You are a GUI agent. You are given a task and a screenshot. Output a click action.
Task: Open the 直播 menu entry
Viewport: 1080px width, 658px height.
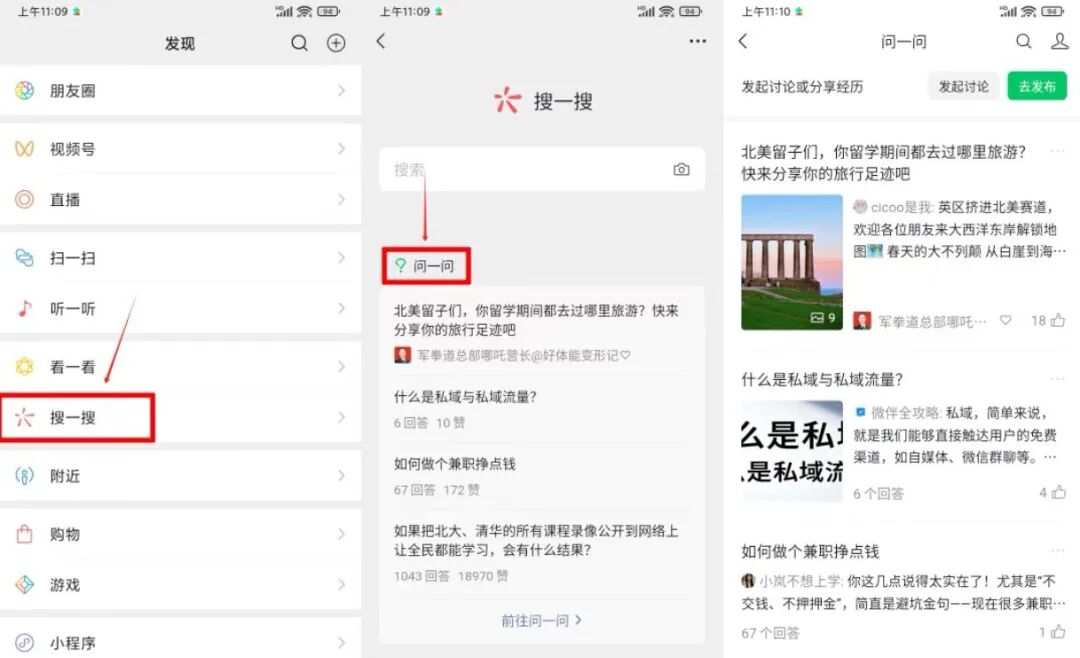[180, 200]
